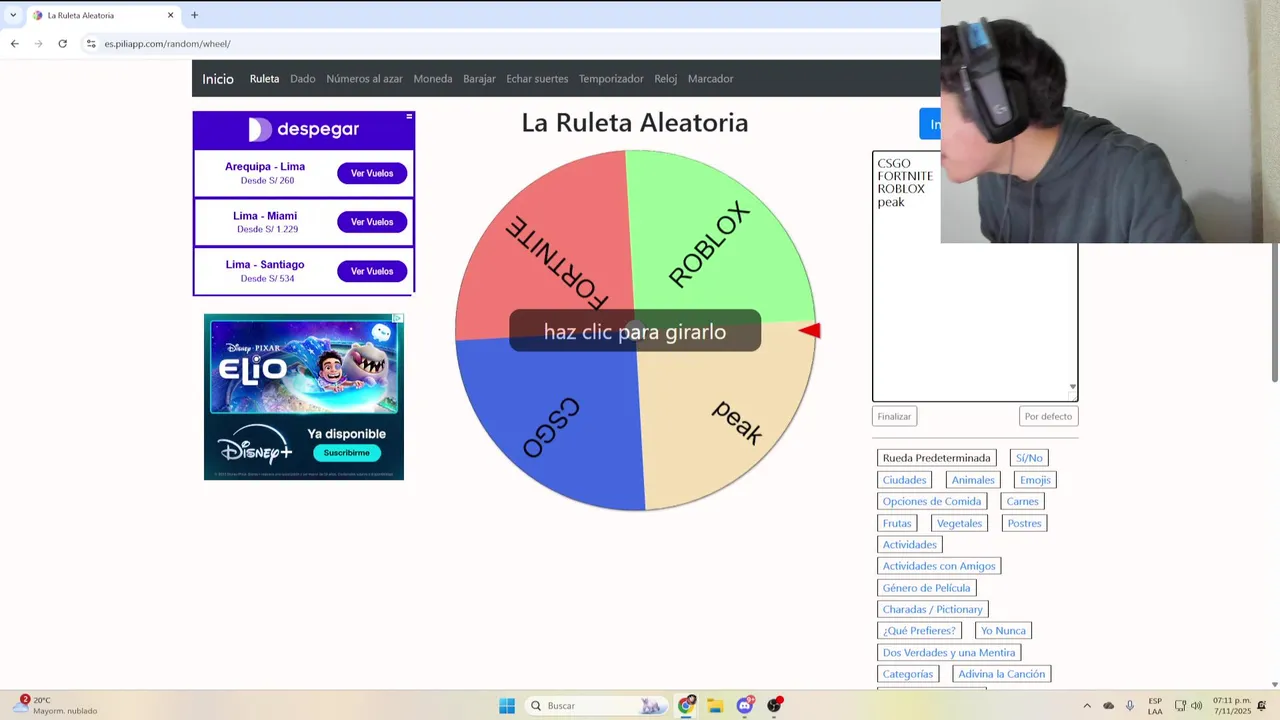Click the Por defecto button

click(x=1048, y=416)
